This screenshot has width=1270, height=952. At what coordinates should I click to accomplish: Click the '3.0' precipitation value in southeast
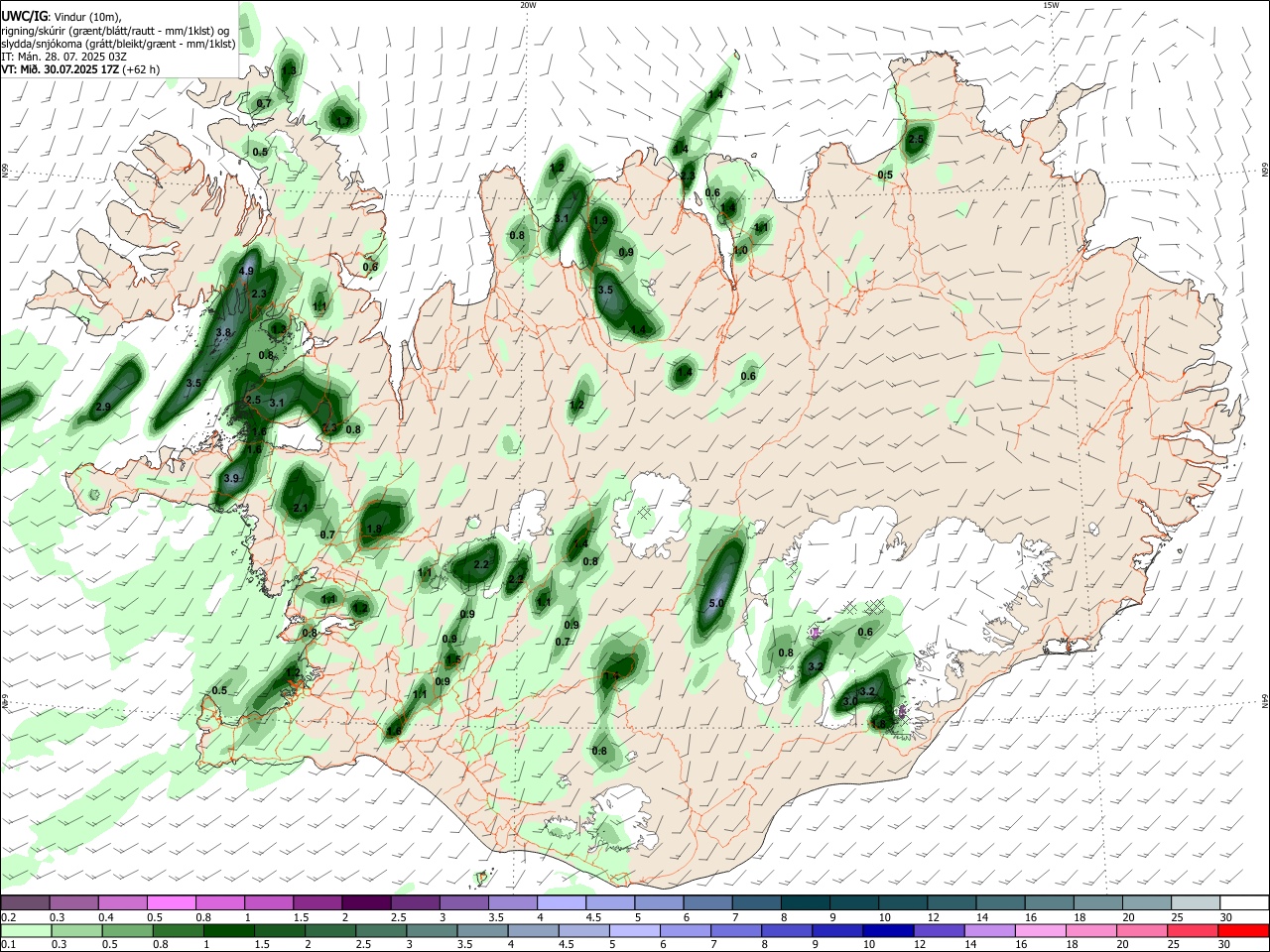click(x=850, y=701)
